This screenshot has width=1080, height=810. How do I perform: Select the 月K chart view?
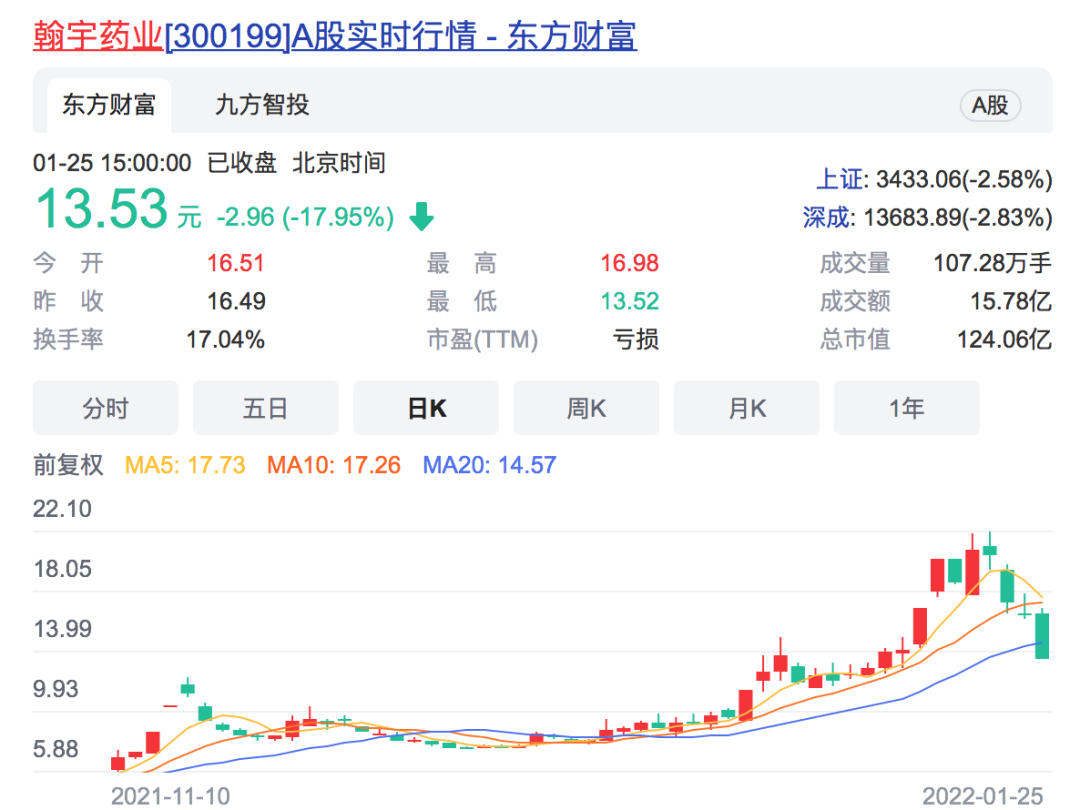pos(746,407)
